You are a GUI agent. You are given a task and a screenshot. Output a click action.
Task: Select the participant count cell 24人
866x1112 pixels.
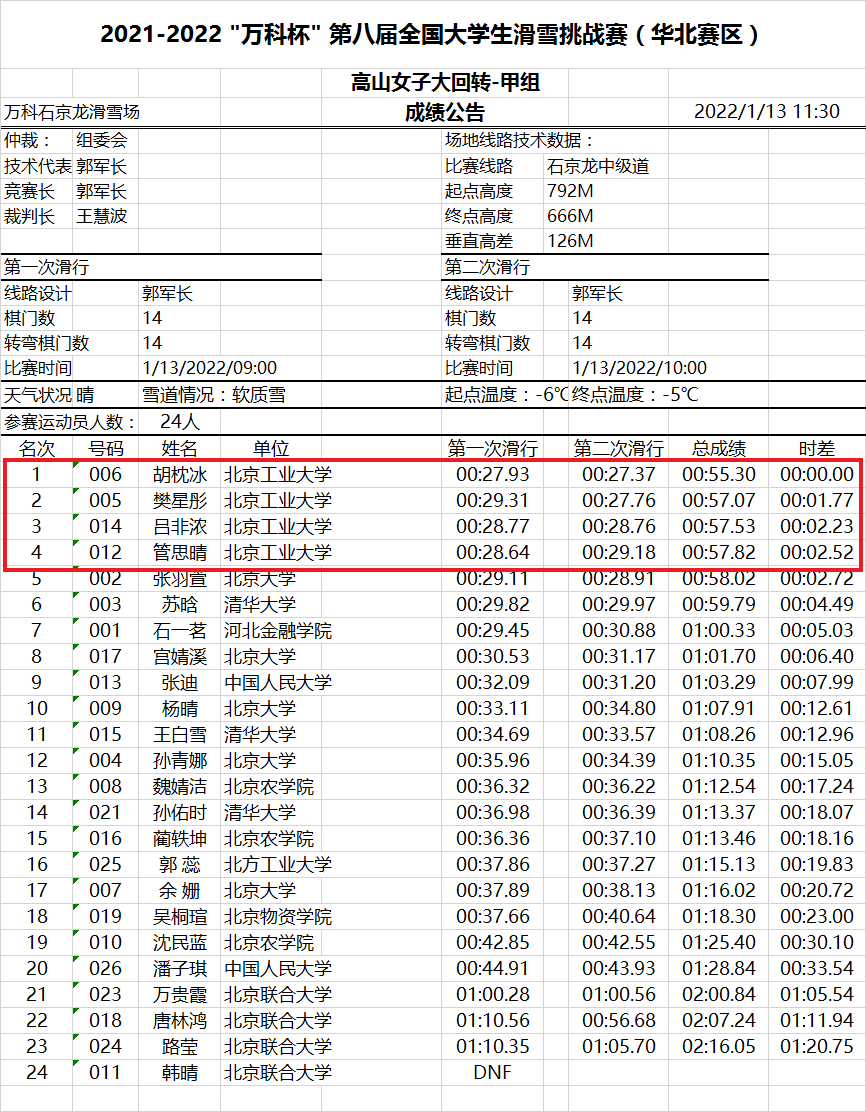[x=179, y=421]
